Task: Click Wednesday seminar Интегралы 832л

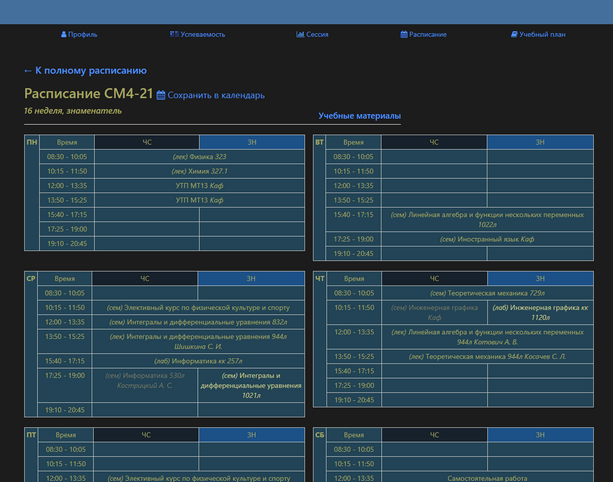Action: pos(198,322)
